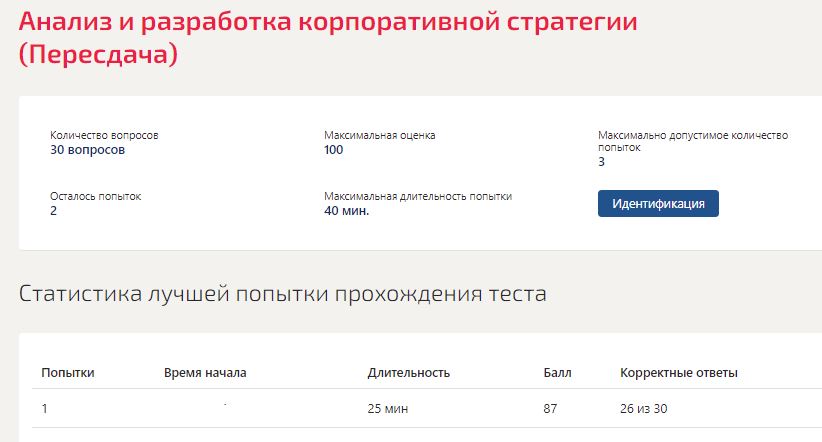Click the Максимальная оценка label
Image resolution: width=822 pixels, height=442 pixels.
(x=380, y=135)
